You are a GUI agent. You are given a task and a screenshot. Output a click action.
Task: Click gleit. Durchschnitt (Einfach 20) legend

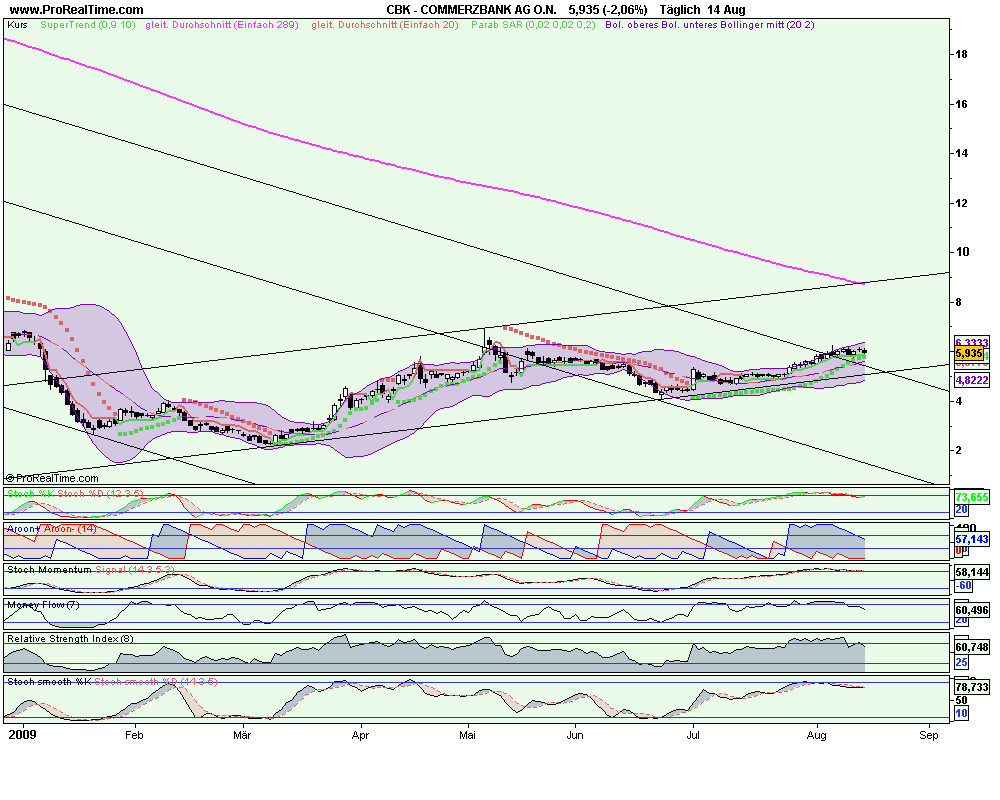[x=385, y=25]
